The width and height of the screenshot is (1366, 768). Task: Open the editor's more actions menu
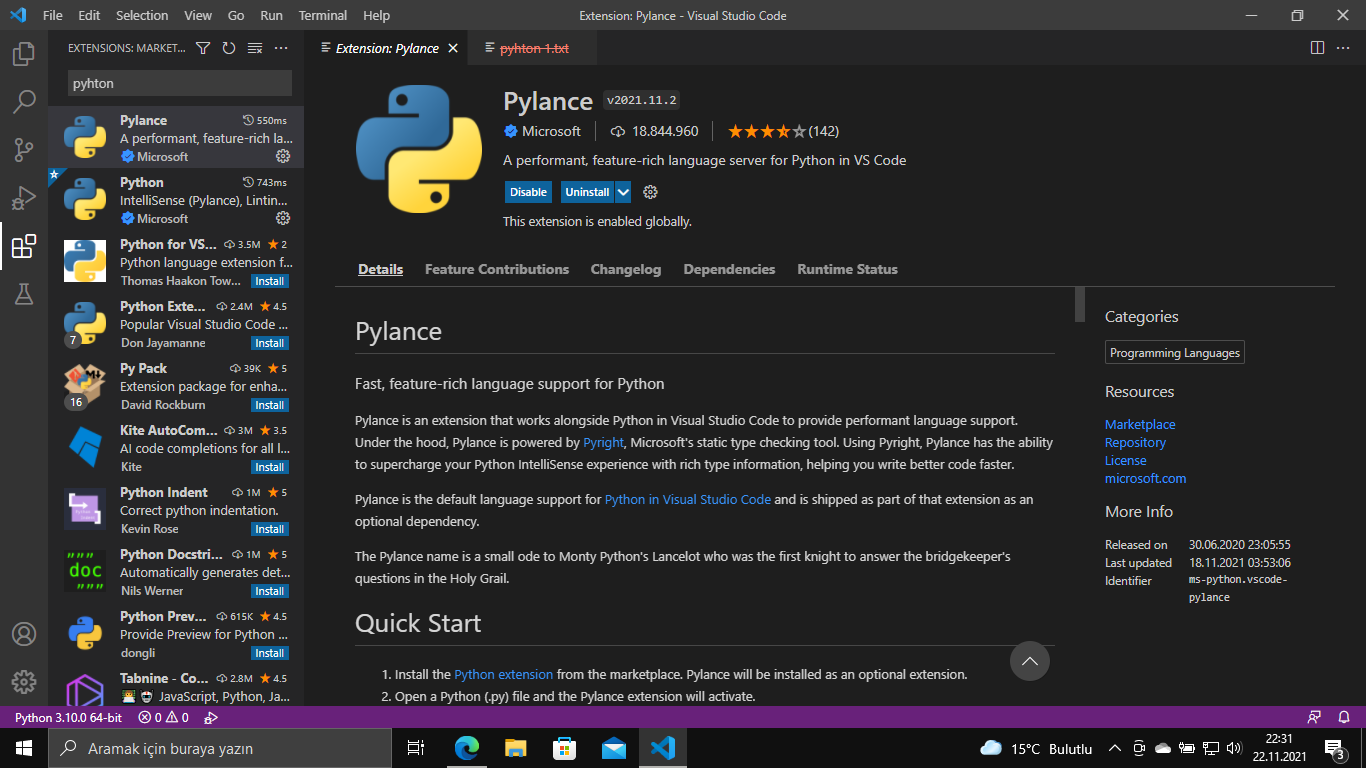pyautogui.click(x=1343, y=48)
